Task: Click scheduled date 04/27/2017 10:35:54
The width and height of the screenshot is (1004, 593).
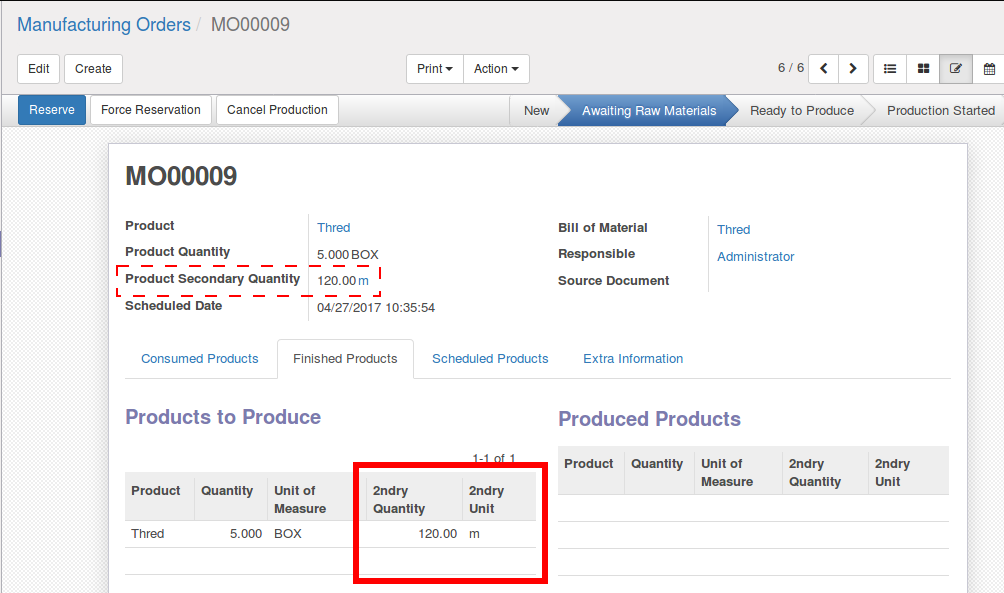Action: pos(376,307)
